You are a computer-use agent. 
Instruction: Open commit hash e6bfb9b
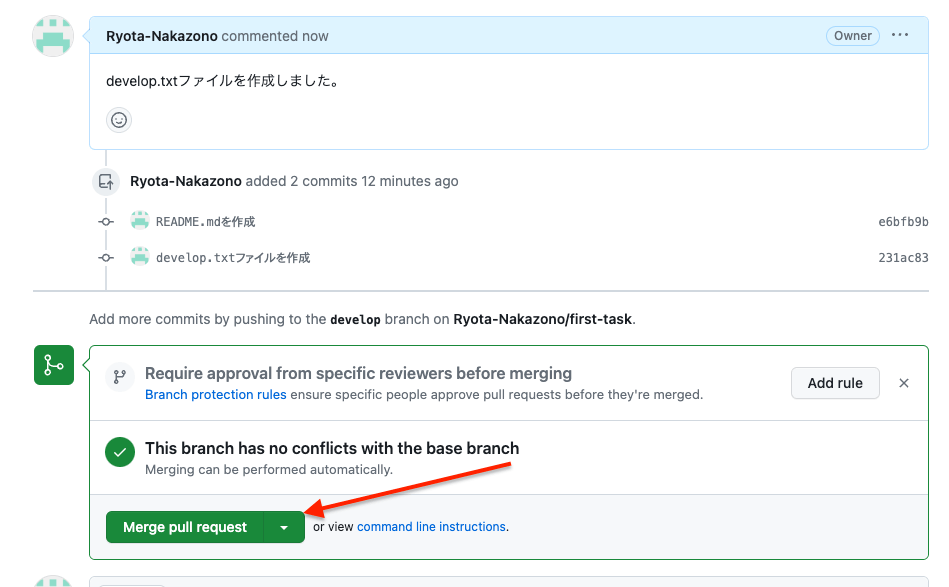click(903, 222)
